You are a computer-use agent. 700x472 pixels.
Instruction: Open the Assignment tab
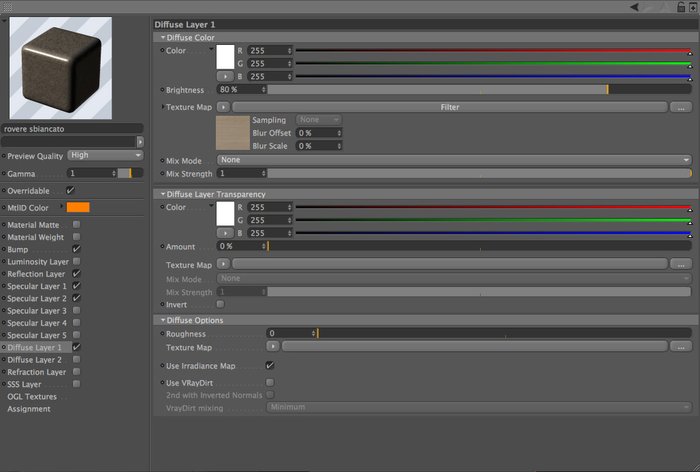coord(29,409)
